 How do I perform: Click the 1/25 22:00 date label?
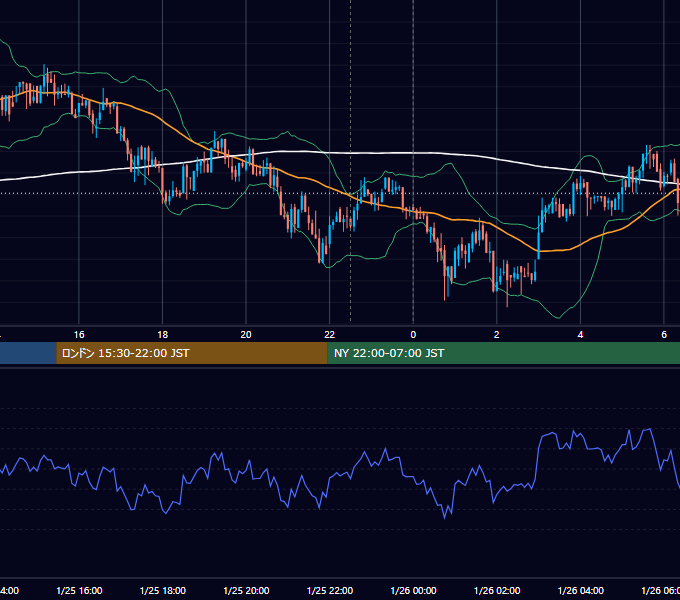coord(330,590)
